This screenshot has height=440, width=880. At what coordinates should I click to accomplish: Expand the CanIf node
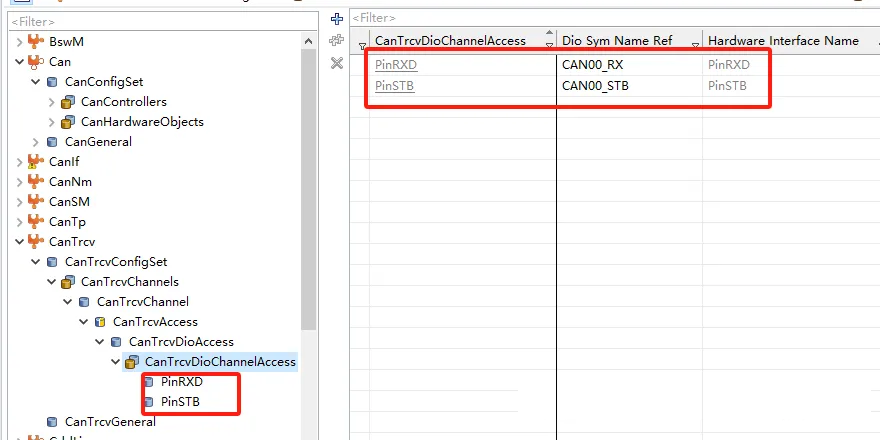[20, 162]
